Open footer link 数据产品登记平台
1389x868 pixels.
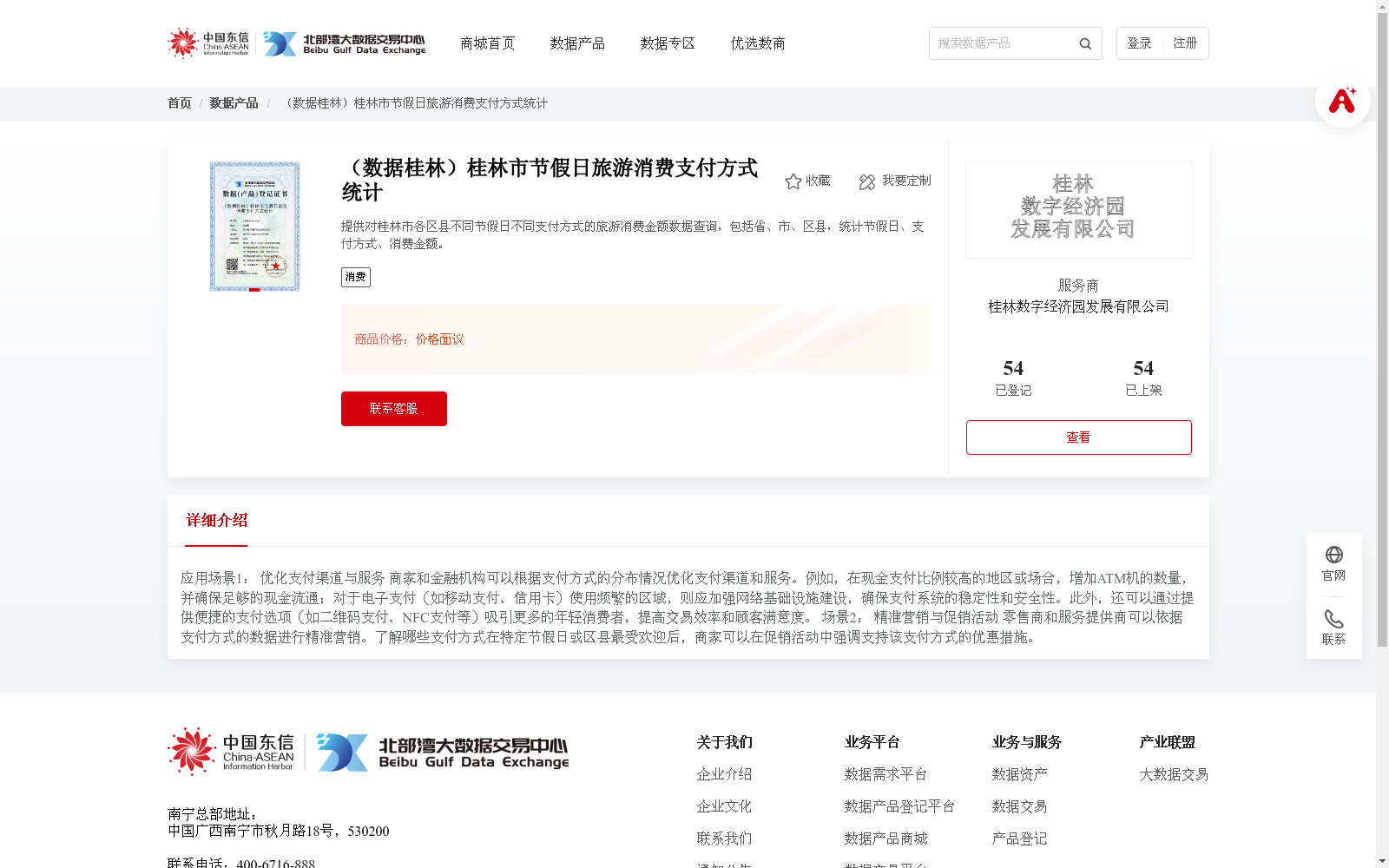point(899,806)
